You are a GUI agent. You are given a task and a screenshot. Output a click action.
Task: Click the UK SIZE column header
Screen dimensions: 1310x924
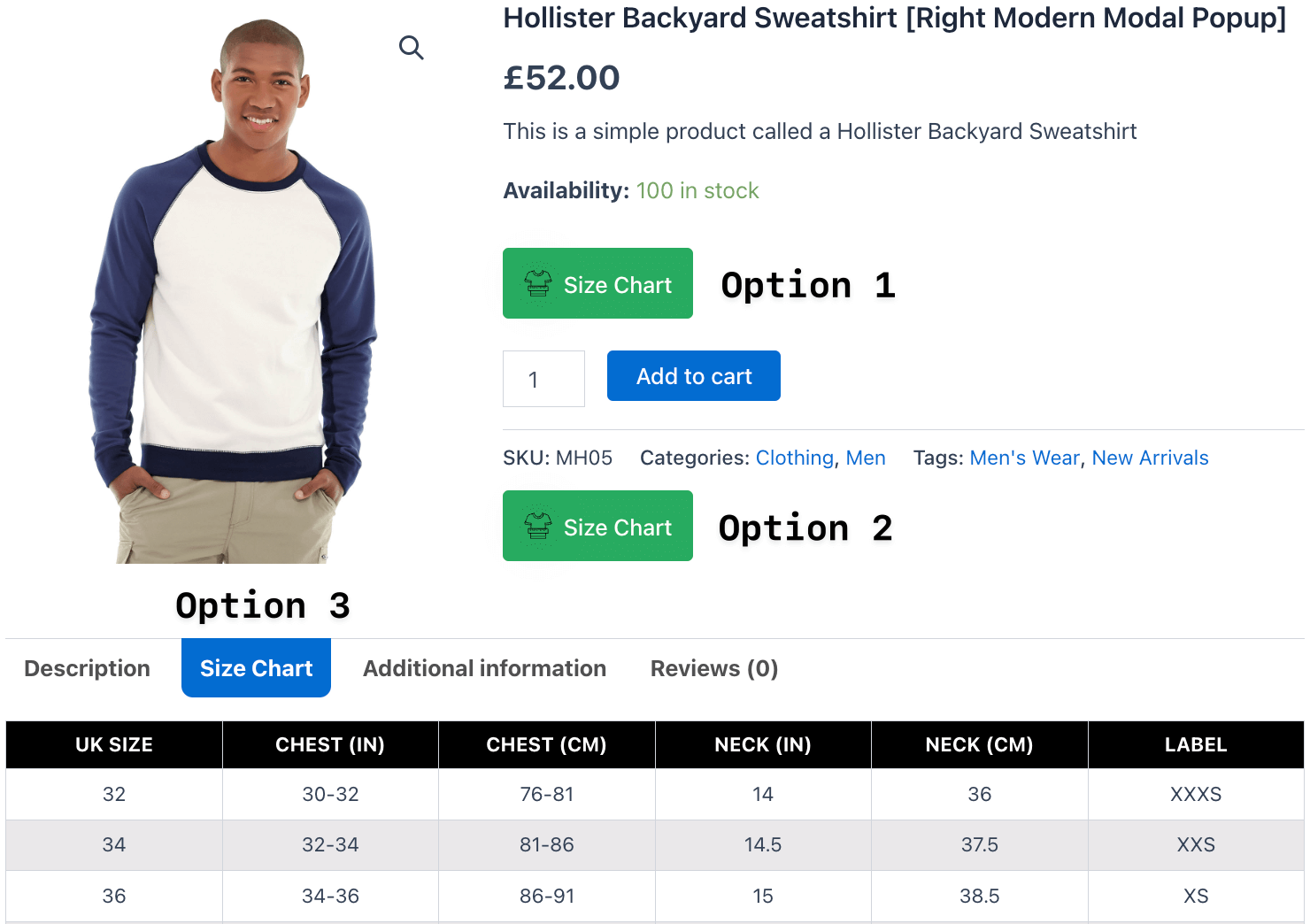tap(114, 745)
